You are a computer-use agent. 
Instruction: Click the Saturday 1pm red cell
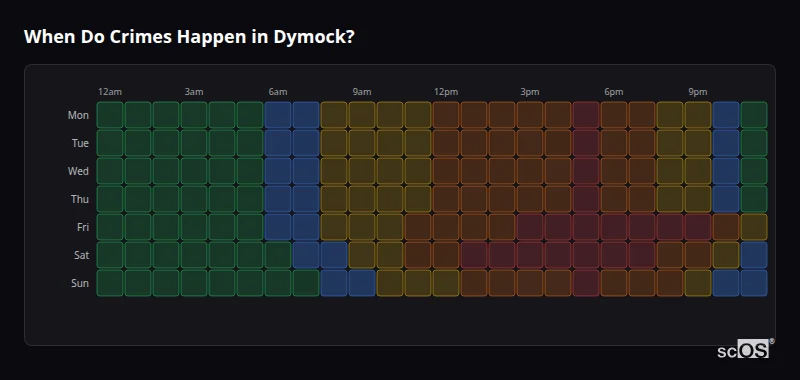pos(474,255)
